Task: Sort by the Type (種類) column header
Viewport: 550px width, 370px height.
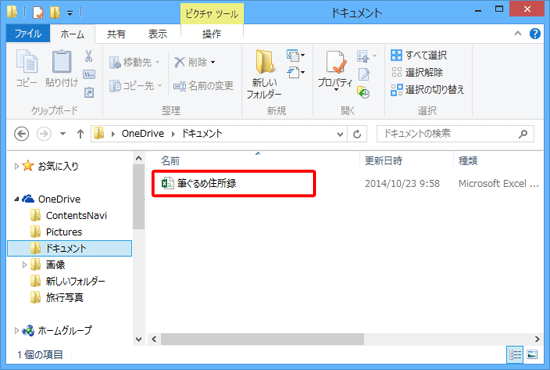Action: [x=468, y=161]
